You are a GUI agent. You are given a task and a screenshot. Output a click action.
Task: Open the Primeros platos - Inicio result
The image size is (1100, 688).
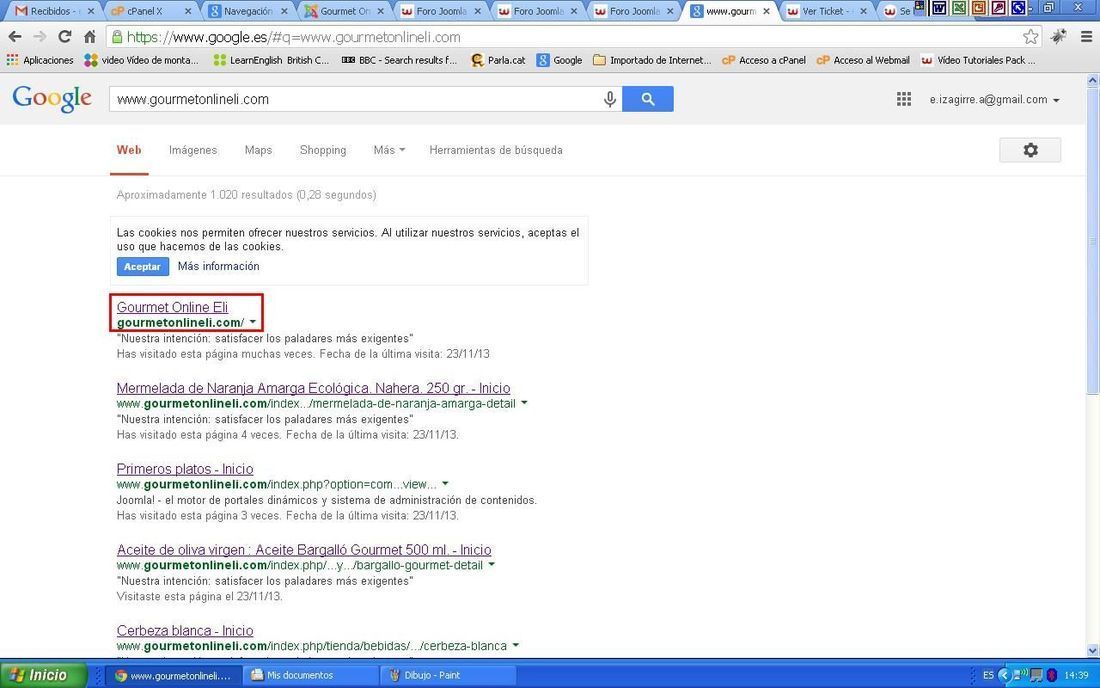pyautogui.click(x=185, y=468)
